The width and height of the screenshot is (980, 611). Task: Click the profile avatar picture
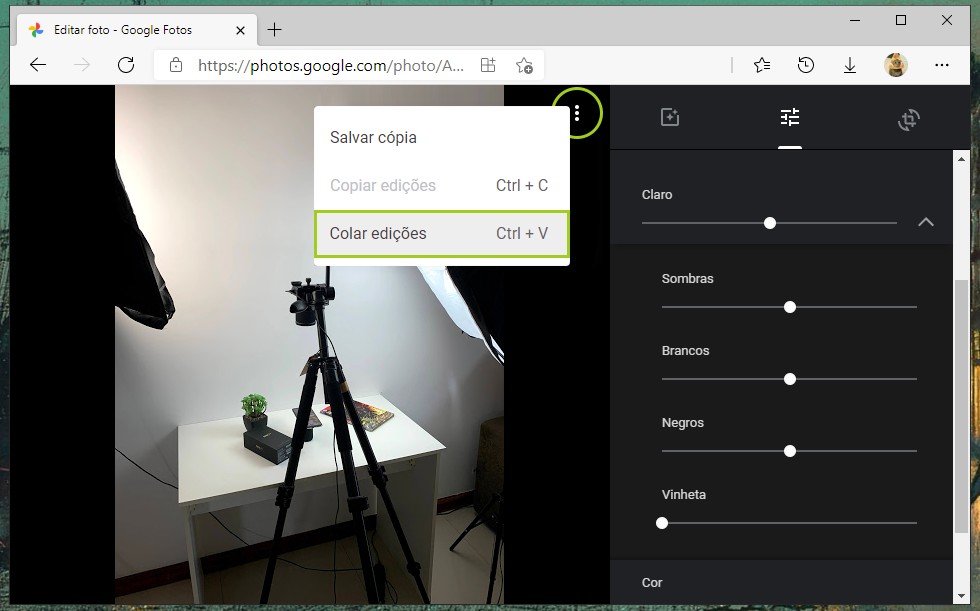point(896,65)
